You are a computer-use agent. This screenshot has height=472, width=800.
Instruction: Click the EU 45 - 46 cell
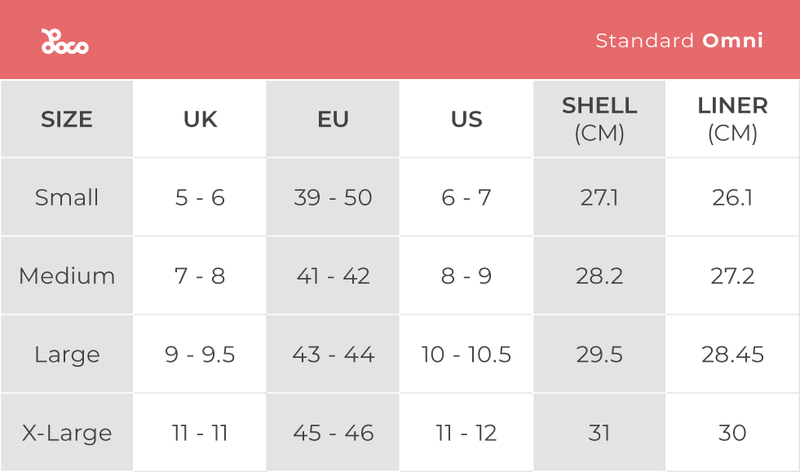point(333,433)
